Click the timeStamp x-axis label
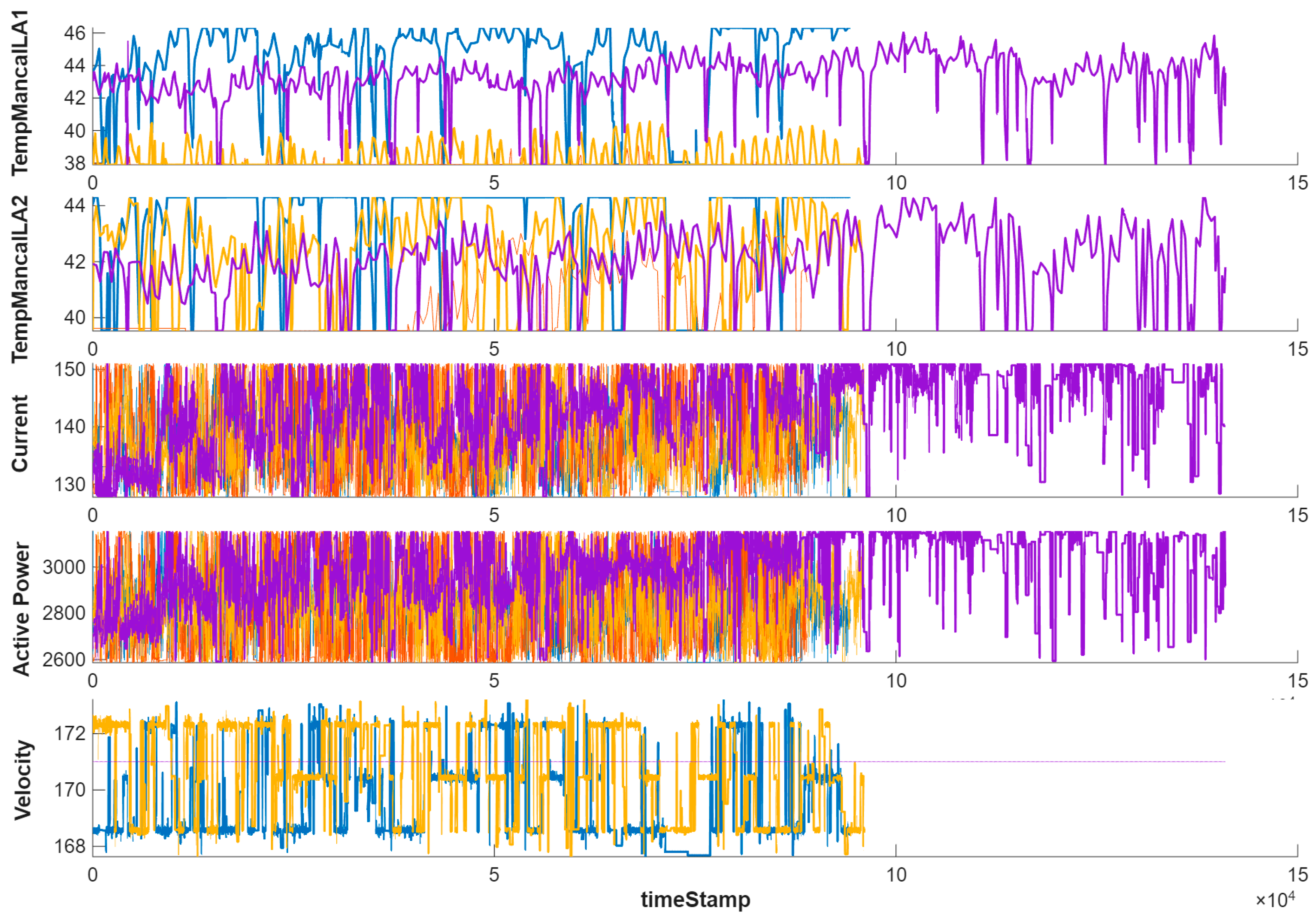Viewport: 1316px width, 919px height. [x=695, y=899]
